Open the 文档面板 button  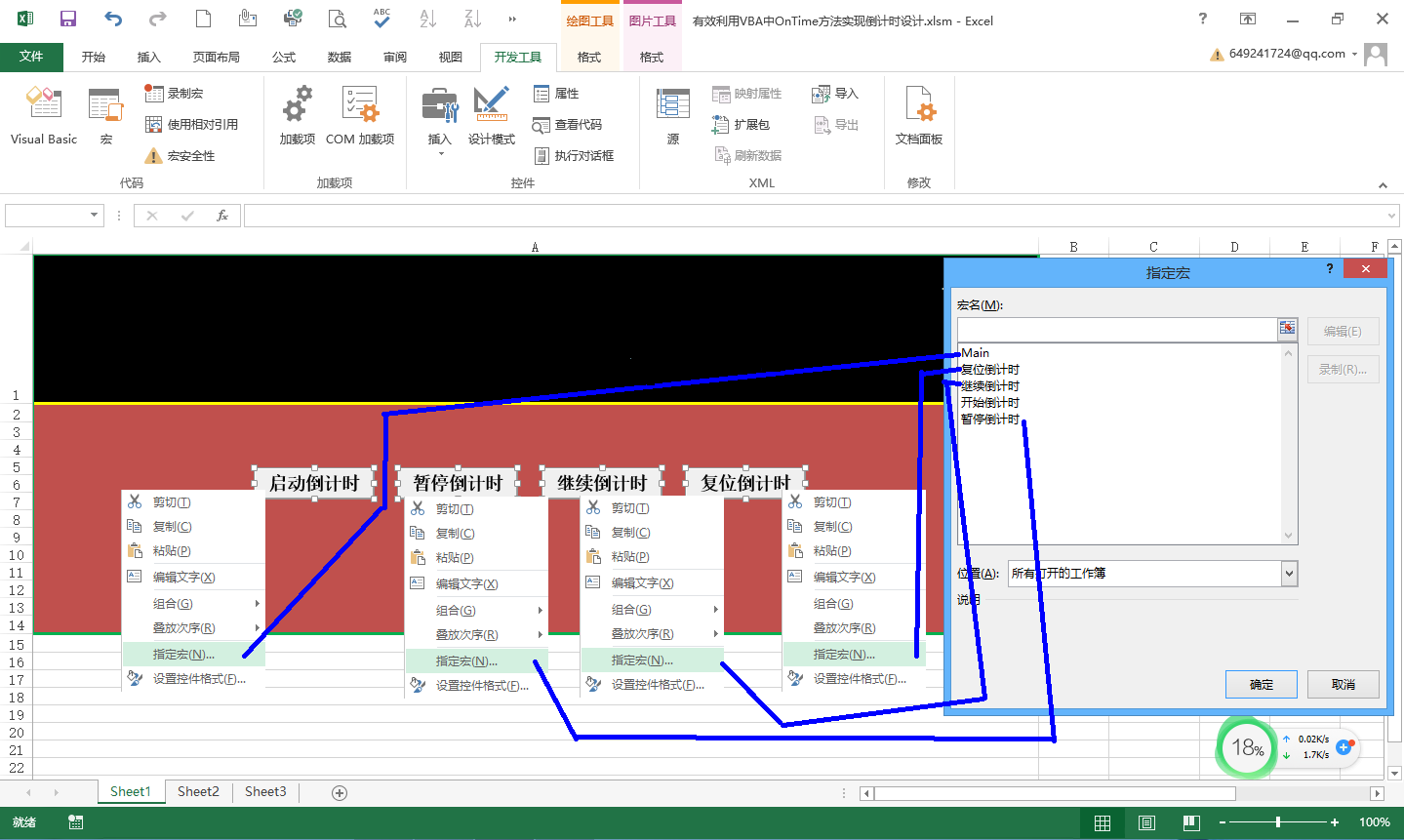point(919,115)
